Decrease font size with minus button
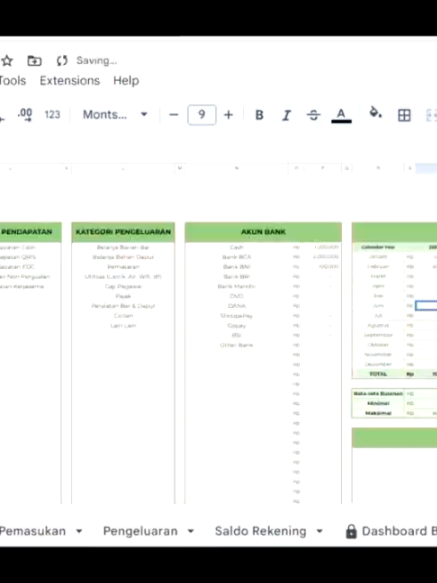The width and height of the screenshot is (437, 583). click(174, 115)
